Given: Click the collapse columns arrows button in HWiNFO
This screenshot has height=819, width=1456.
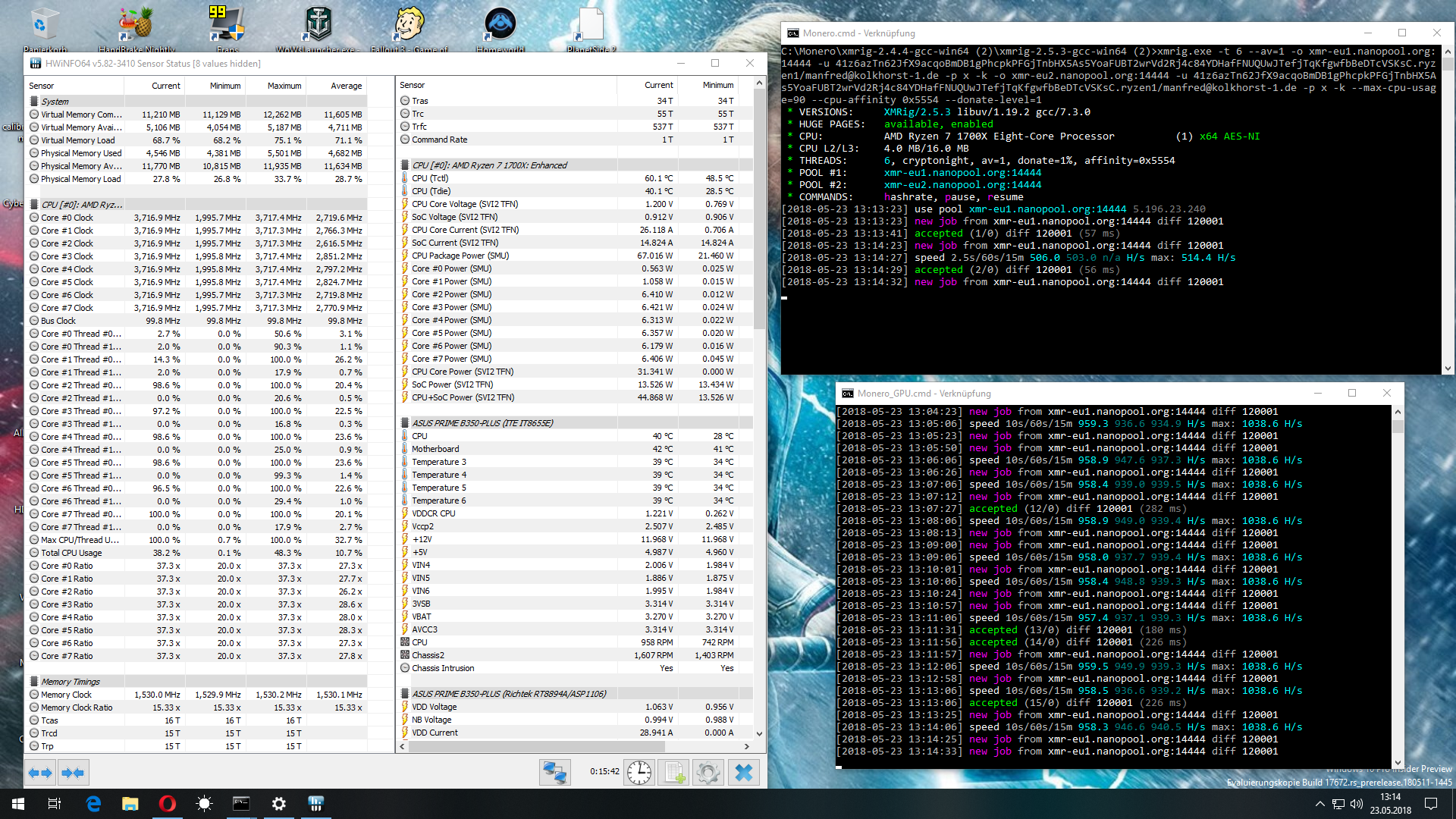Looking at the screenshot, I should click(x=74, y=773).
